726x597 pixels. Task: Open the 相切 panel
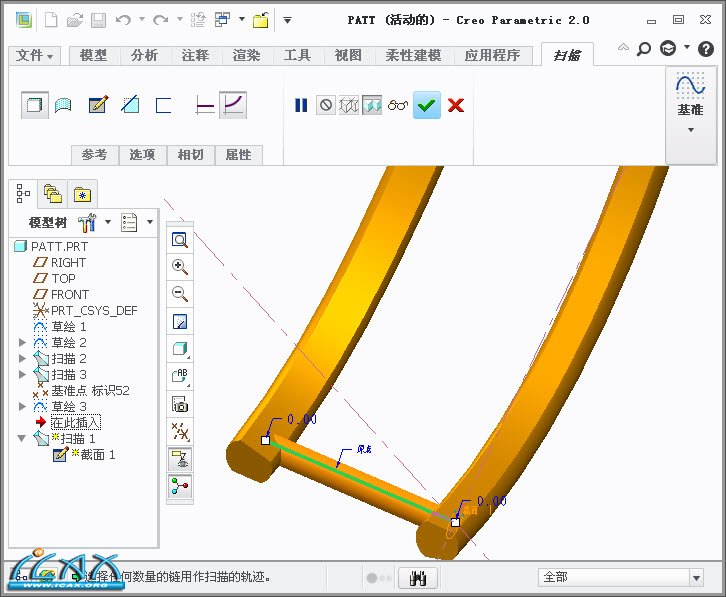pos(190,155)
